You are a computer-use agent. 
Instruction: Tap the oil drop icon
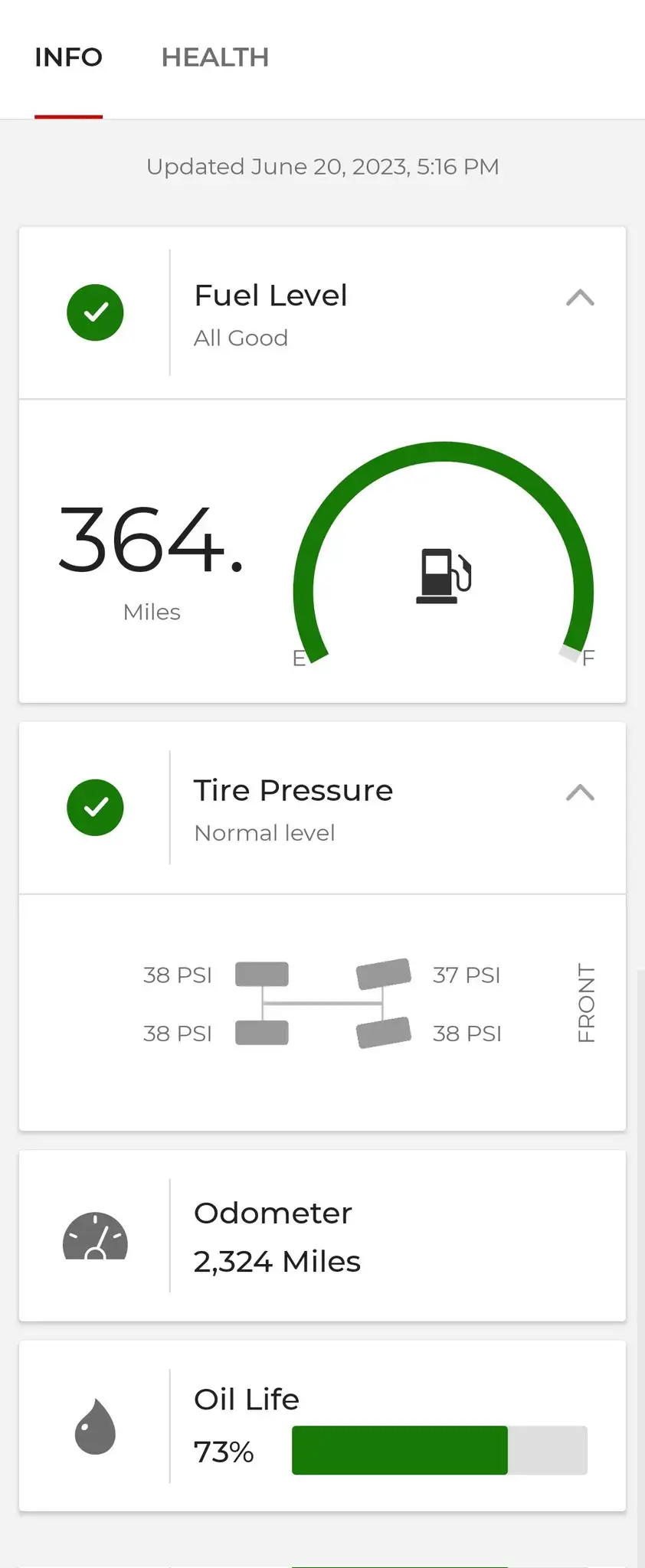point(95,1426)
